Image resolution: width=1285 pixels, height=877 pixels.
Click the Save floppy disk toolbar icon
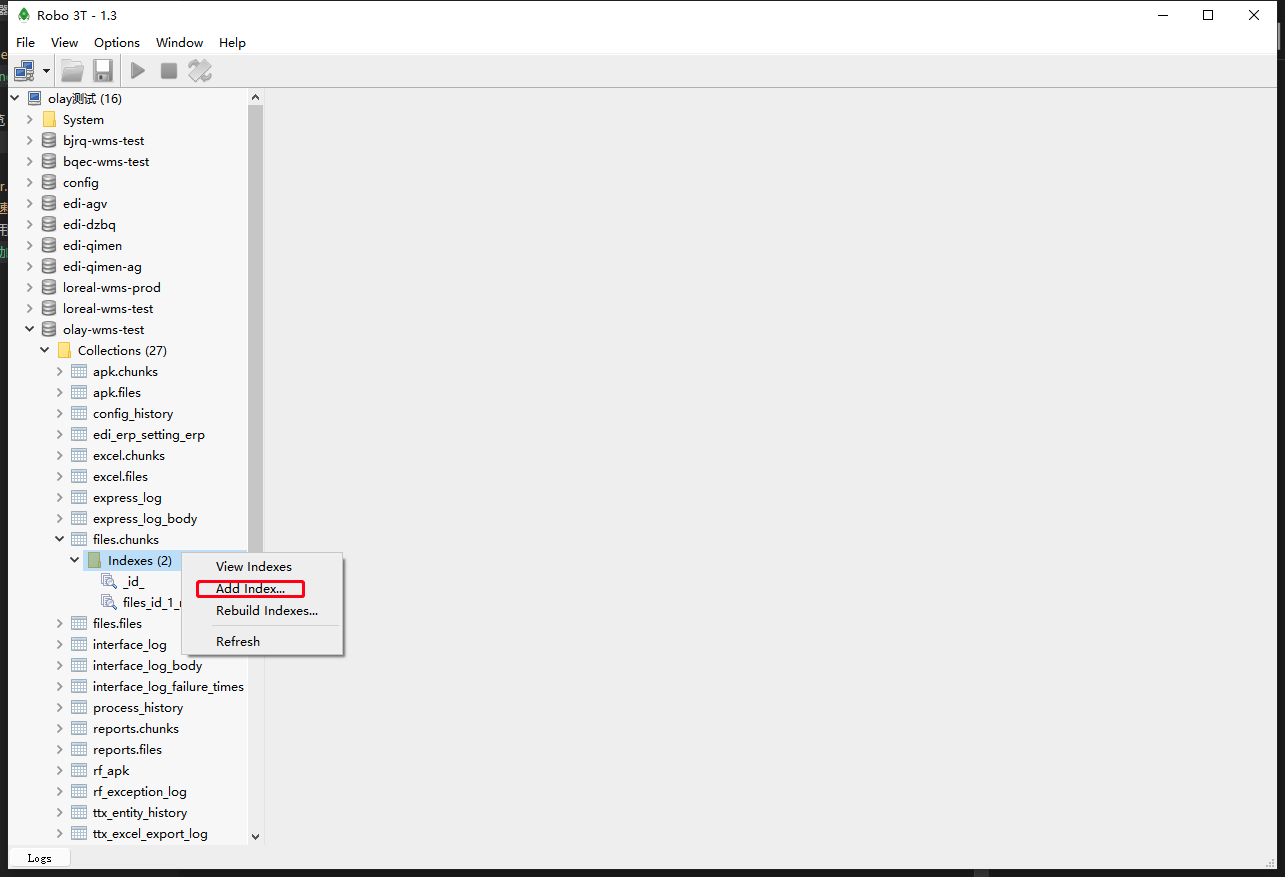[103, 71]
